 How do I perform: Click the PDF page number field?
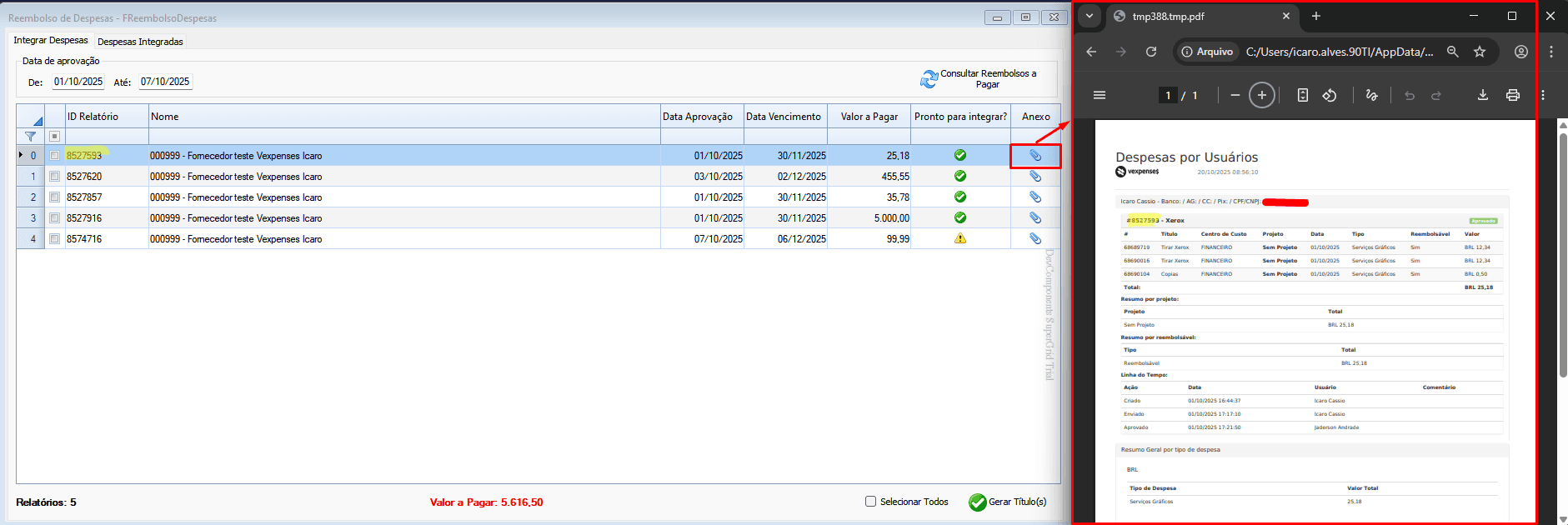click(x=1168, y=95)
